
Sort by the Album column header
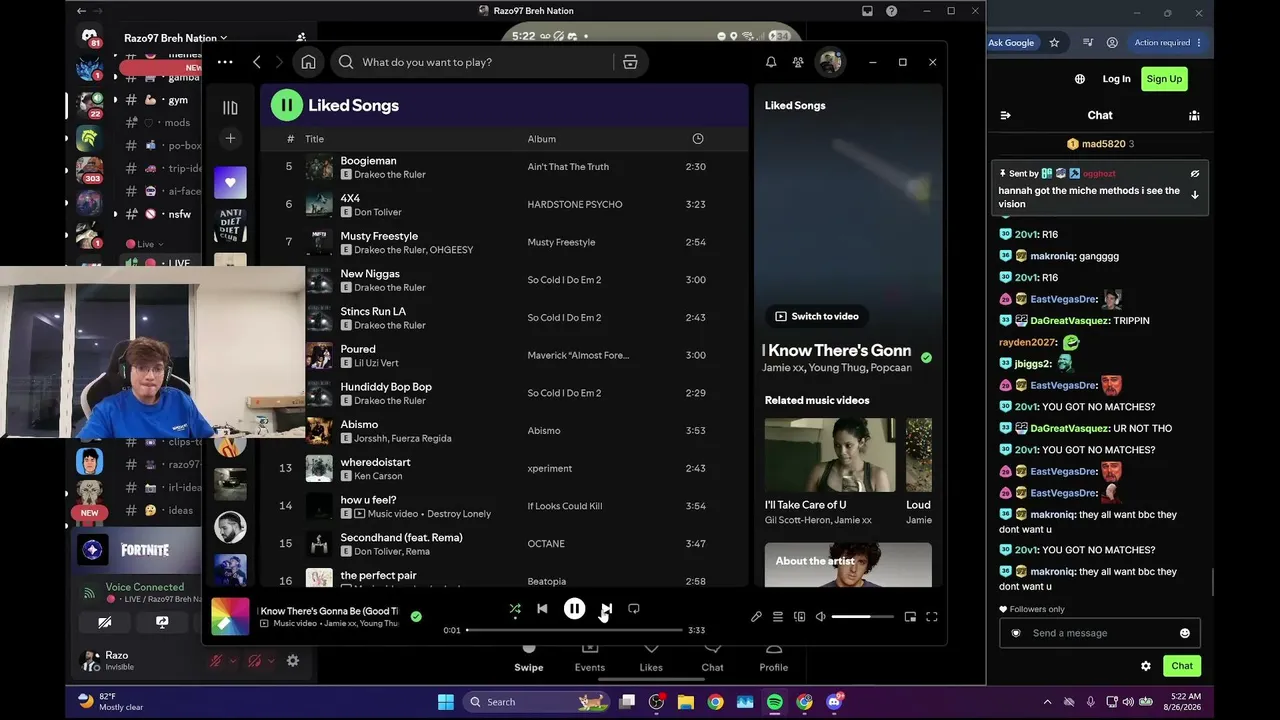(542, 139)
